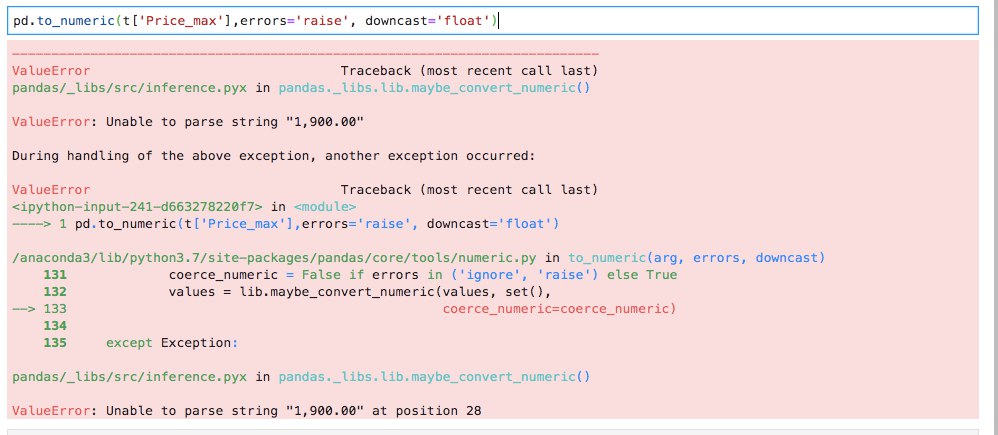Click the highlighted line 133 coerce_numeric=coerce_numeric
Screen dimensions: 998x435
pyautogui.click(x=344, y=309)
